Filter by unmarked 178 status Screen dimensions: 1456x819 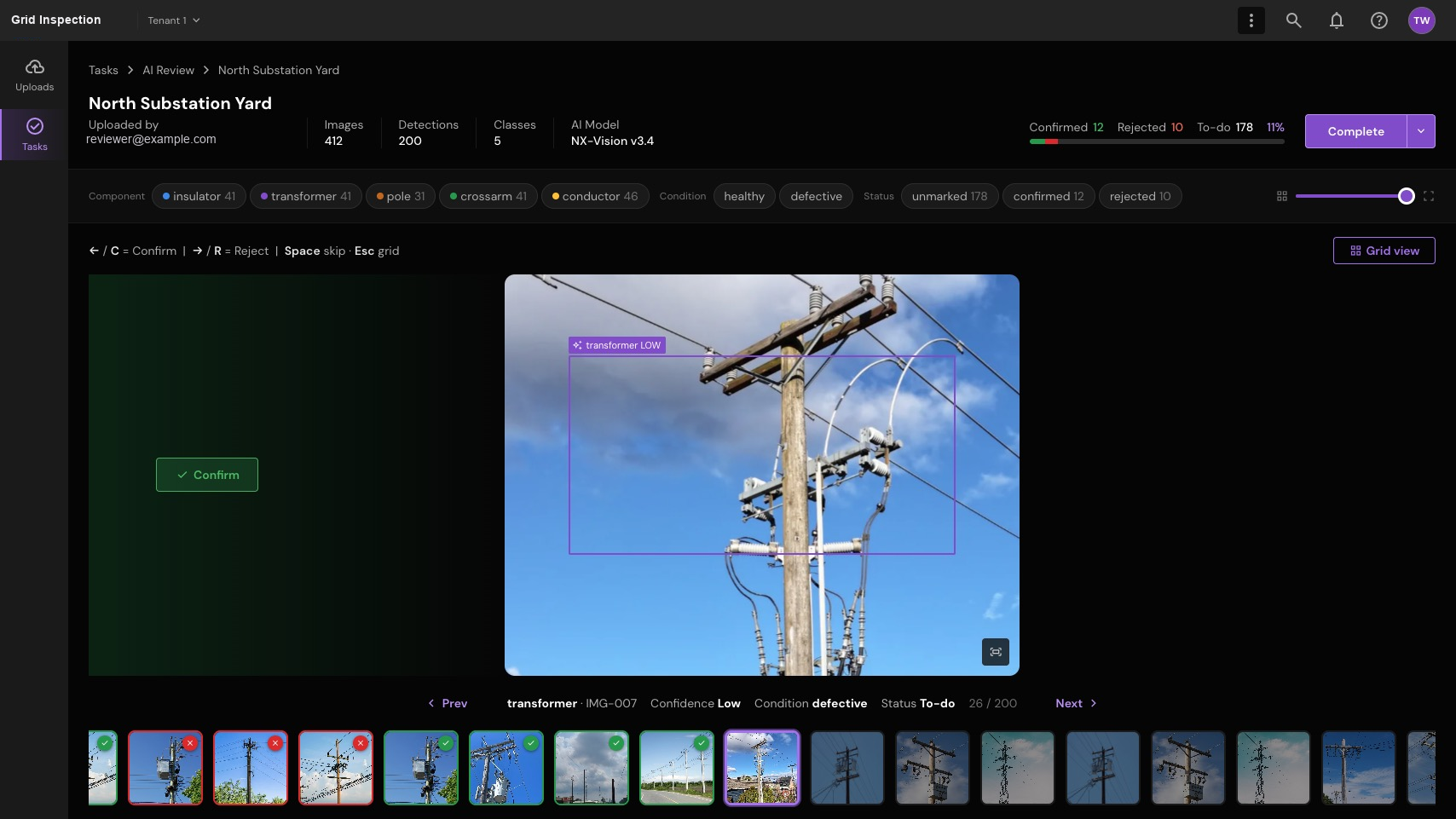point(950,196)
